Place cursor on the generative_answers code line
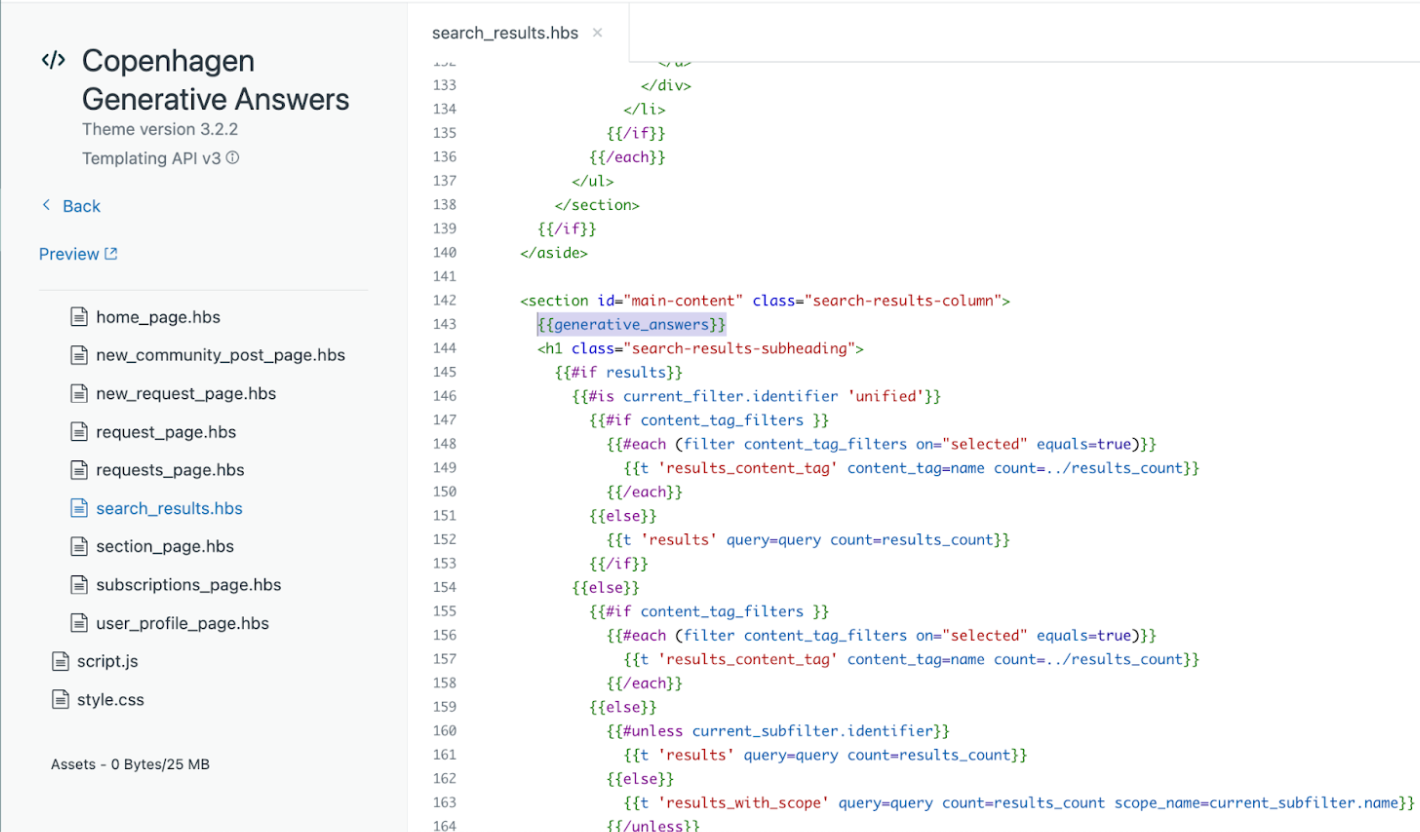 tap(631, 325)
